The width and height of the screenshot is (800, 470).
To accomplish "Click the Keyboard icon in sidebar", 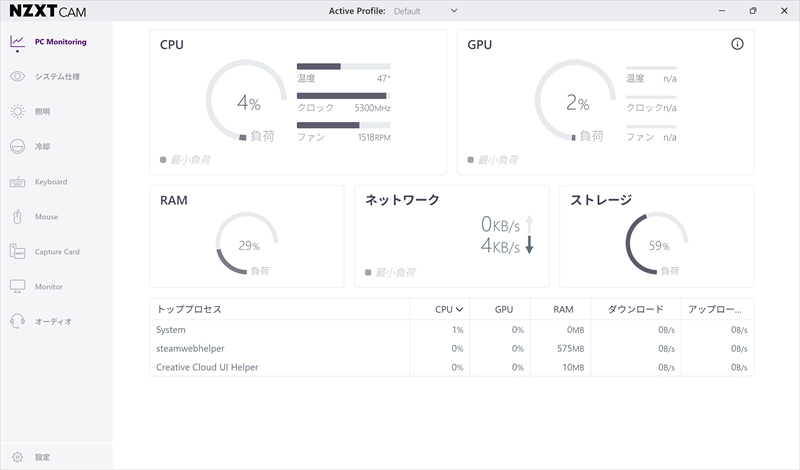I will tap(17, 182).
